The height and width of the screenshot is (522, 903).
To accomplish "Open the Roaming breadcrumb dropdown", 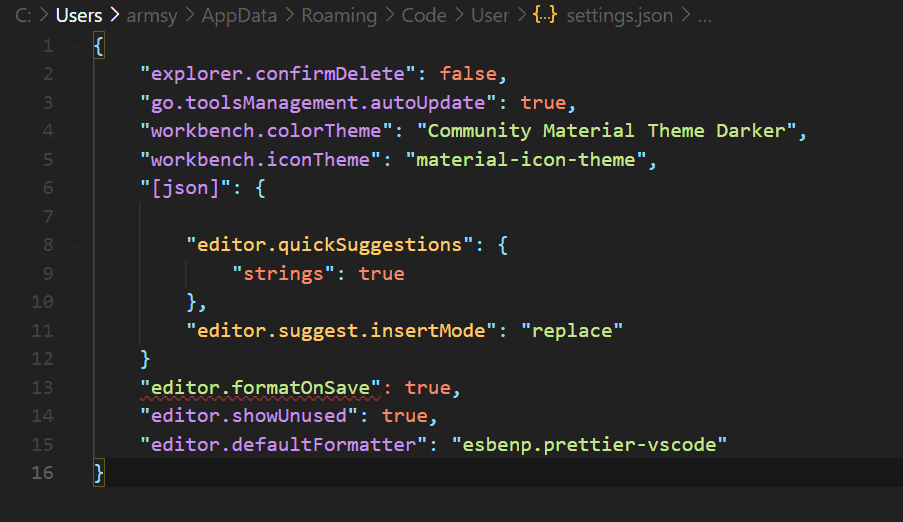I will pyautogui.click(x=338, y=16).
